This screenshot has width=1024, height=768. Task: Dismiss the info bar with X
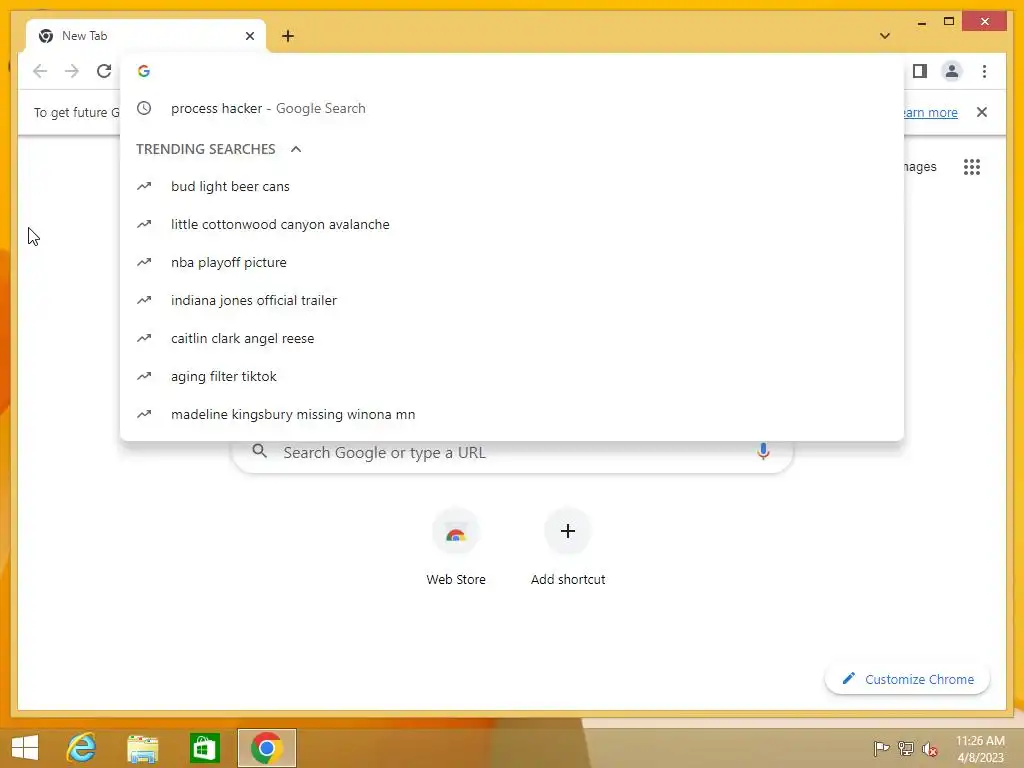tap(982, 112)
